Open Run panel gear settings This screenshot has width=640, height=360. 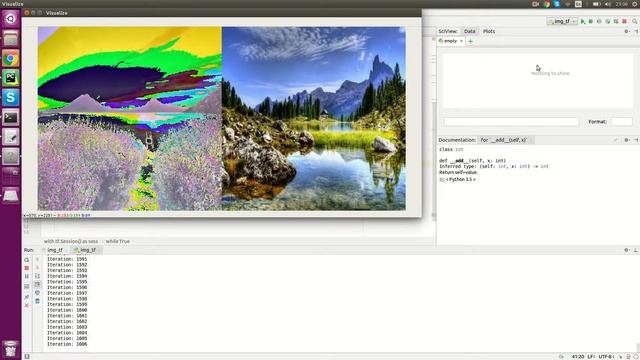coord(627,250)
